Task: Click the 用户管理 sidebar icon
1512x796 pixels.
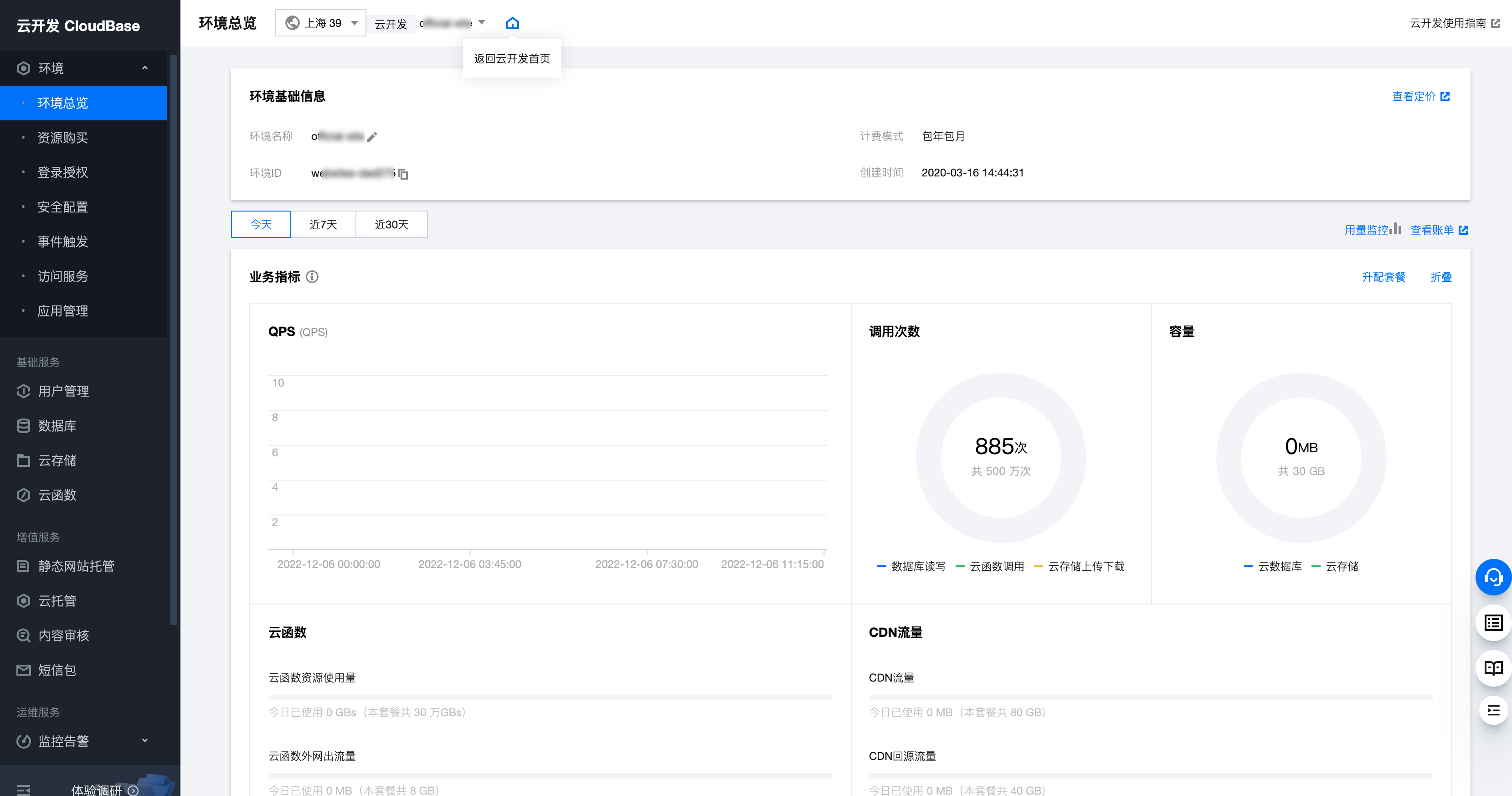Action: pos(24,391)
